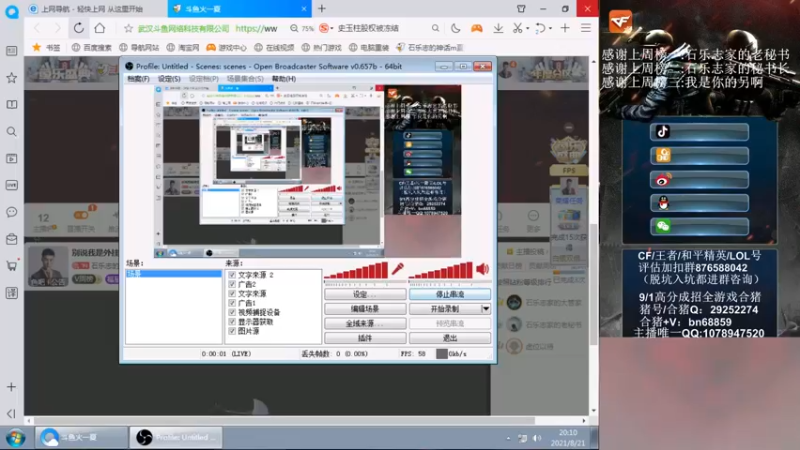Viewport: 800px width, 450px height.
Task: Toggle the 文字来源 source checkbox
Action: 232,294
